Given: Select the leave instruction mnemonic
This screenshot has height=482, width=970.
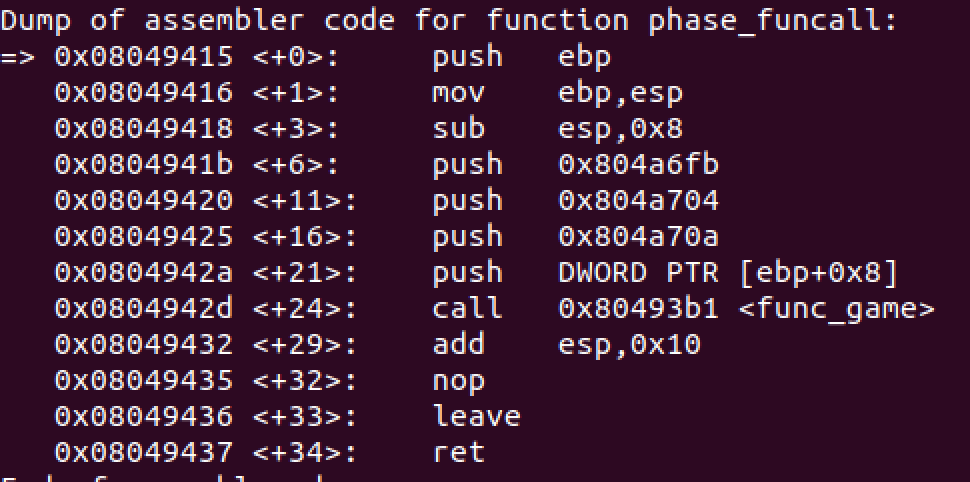Looking at the screenshot, I should pyautogui.click(x=476, y=415).
